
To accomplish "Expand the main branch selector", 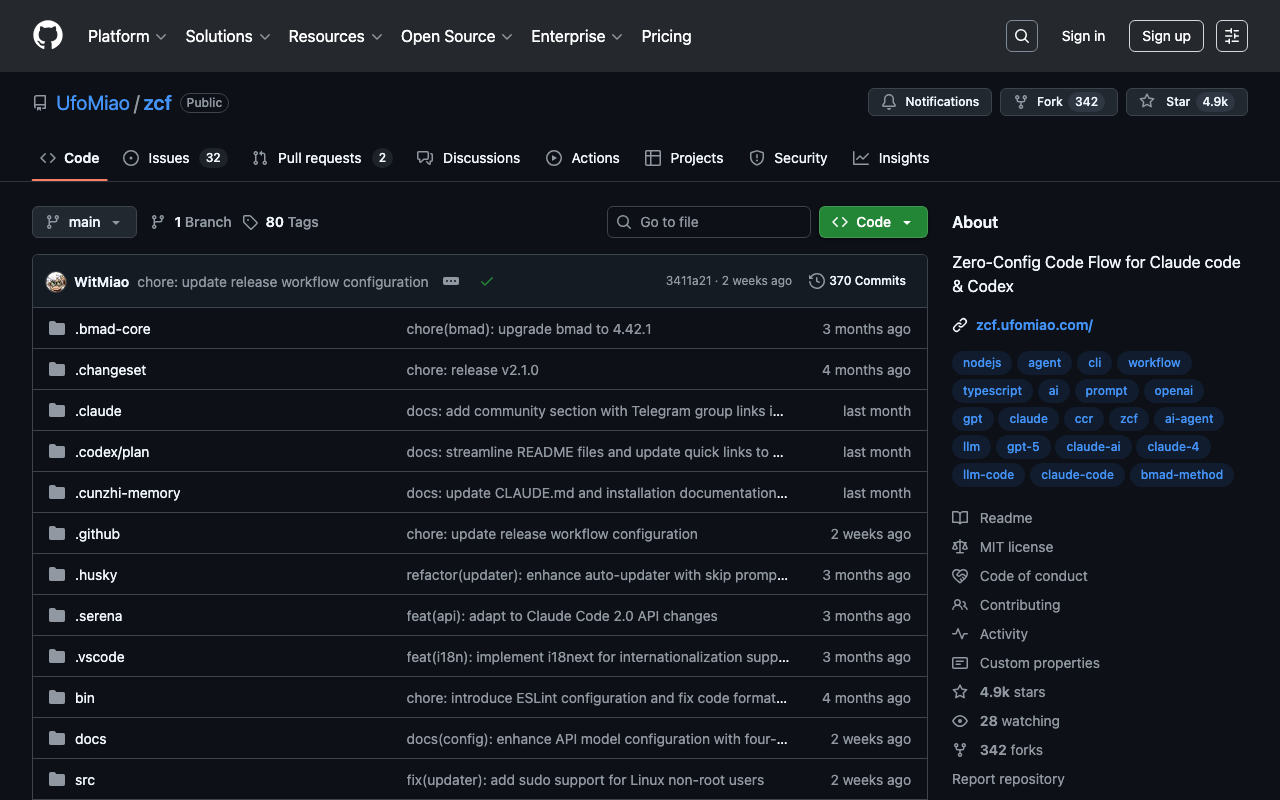I will click(x=84, y=222).
